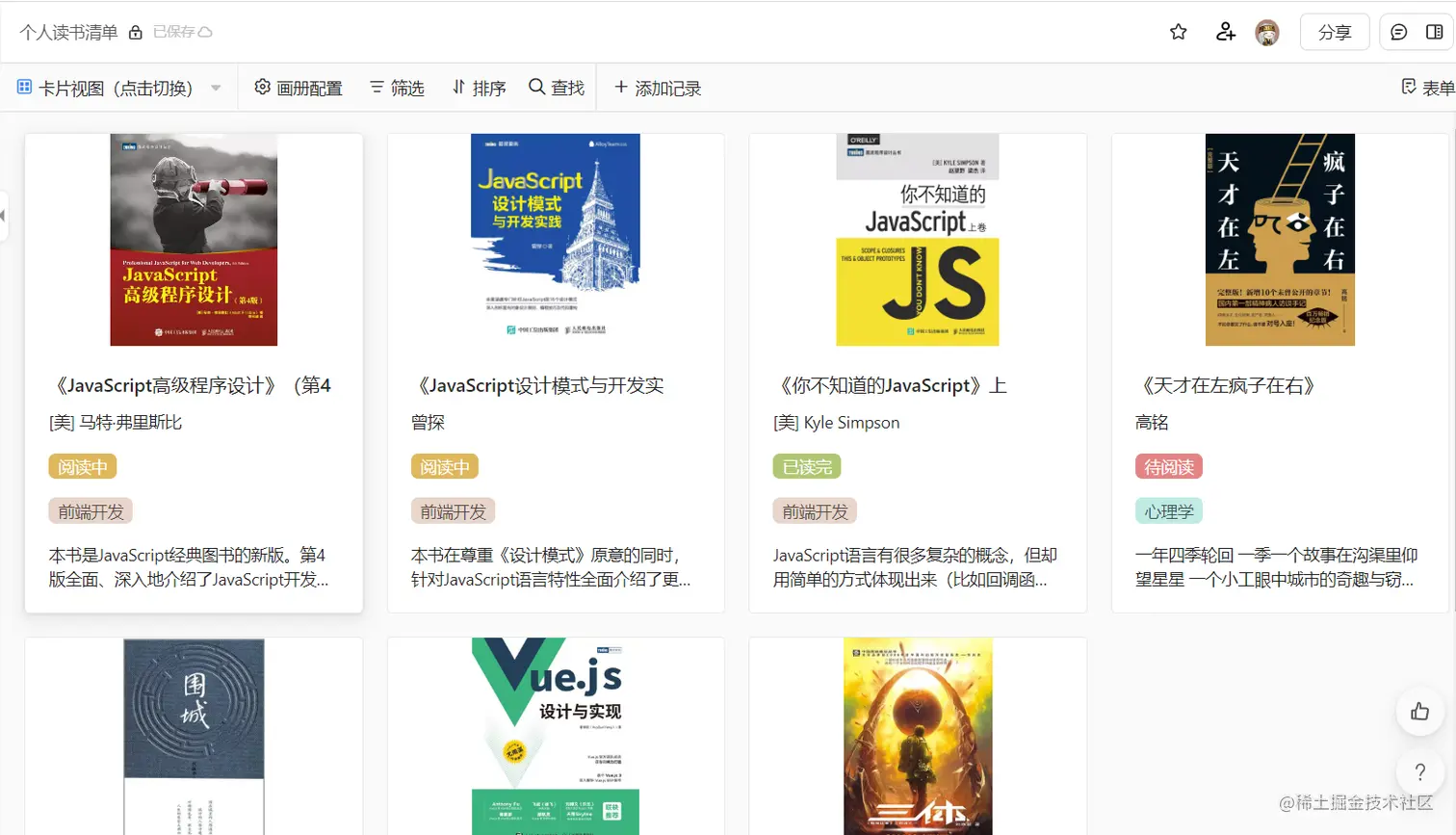The image size is (1456, 835).
Task: Open the 排序 sort options
Action: [x=479, y=88]
